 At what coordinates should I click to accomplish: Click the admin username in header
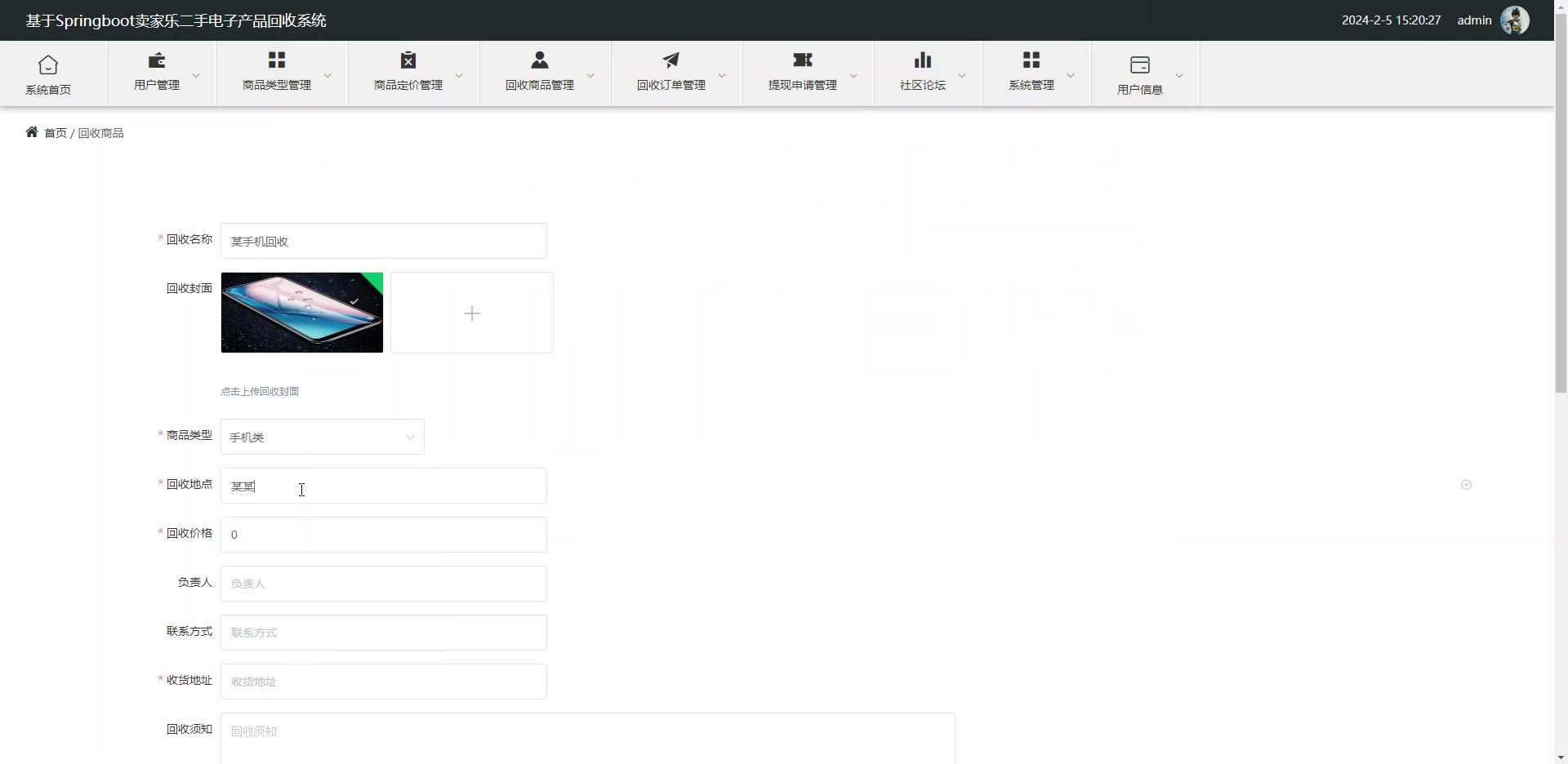[1474, 20]
